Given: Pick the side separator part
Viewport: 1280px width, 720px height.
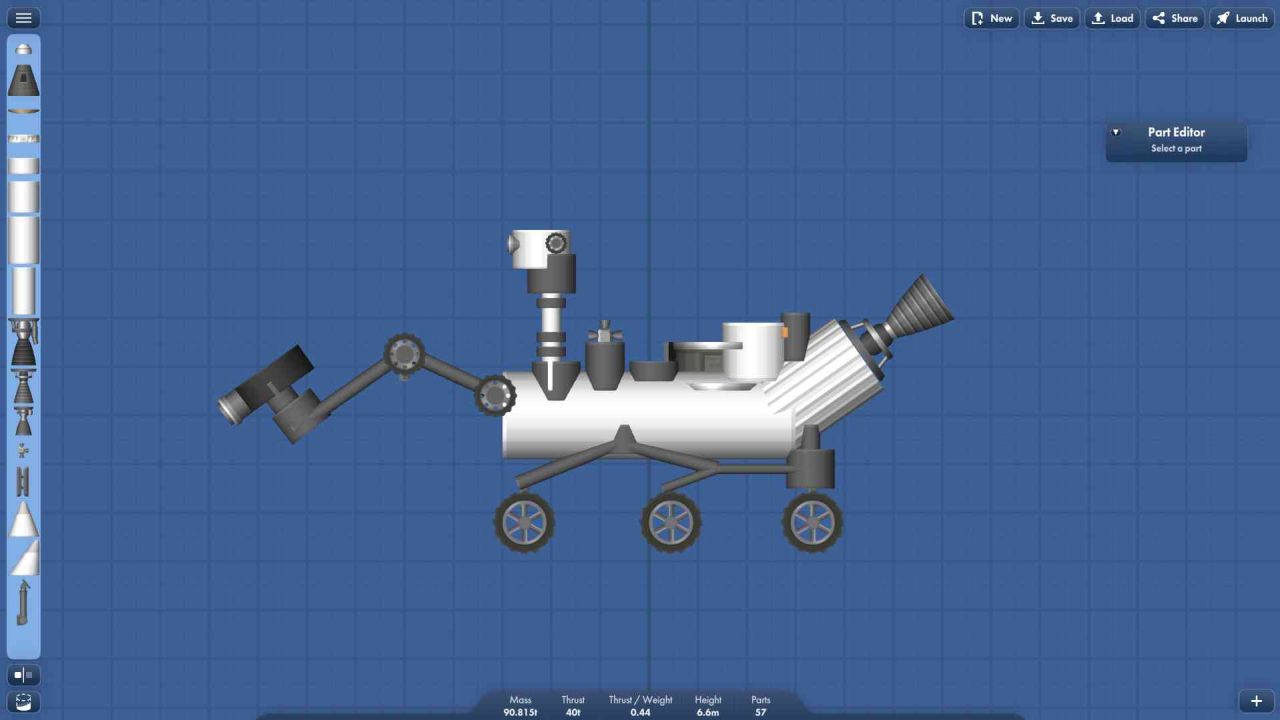Looking at the screenshot, I should tap(23, 482).
